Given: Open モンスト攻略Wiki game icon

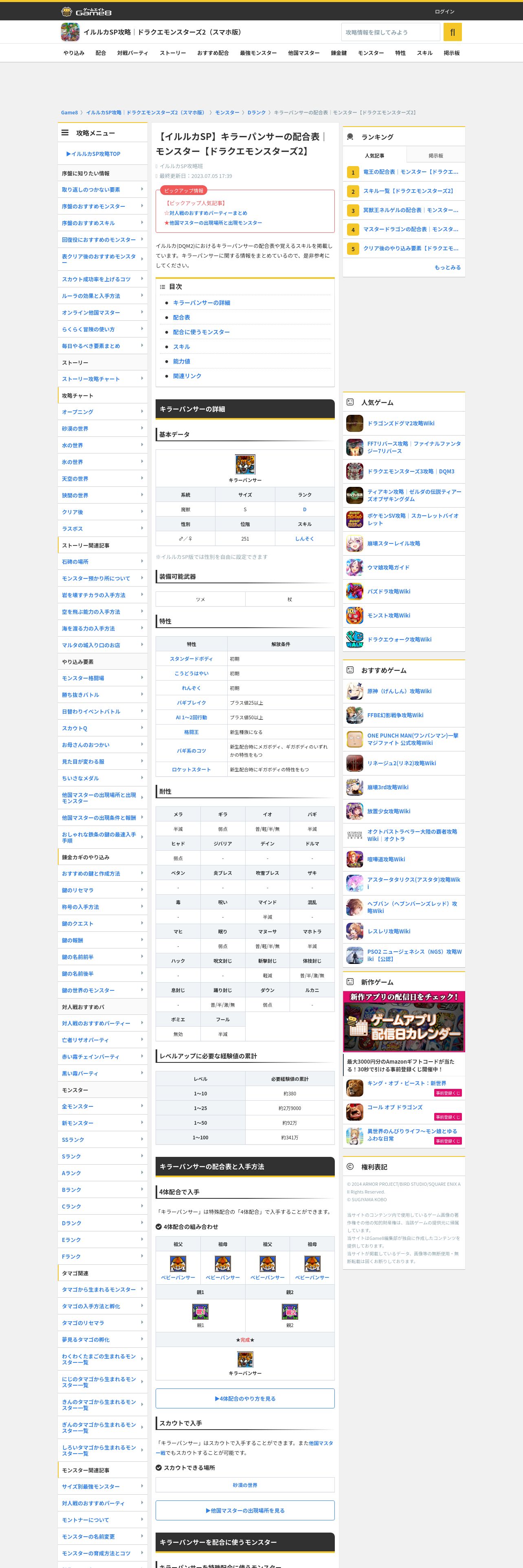Looking at the screenshot, I should coord(354,615).
